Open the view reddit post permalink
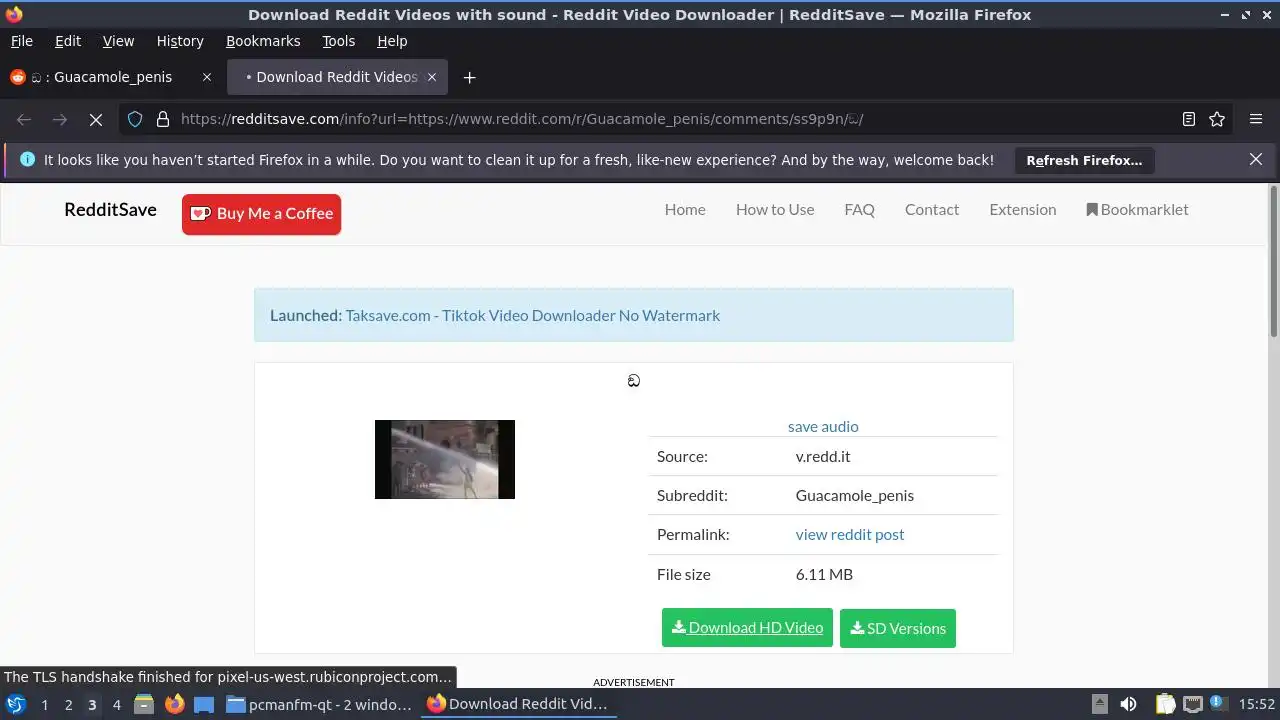Screen dimensions: 1280x720 pyautogui.click(x=850, y=534)
